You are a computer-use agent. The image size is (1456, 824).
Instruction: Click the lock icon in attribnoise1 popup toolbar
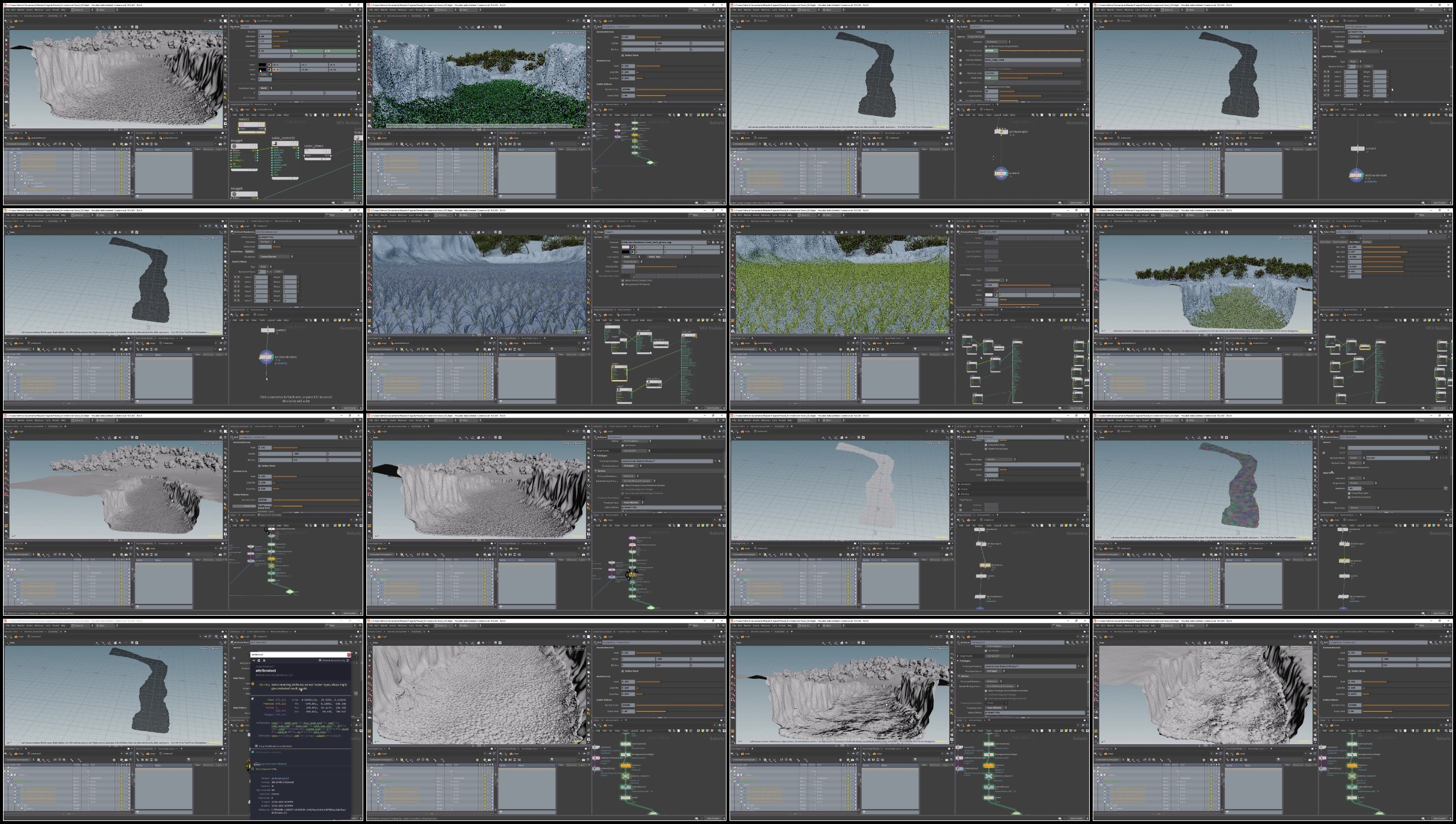(x=264, y=660)
